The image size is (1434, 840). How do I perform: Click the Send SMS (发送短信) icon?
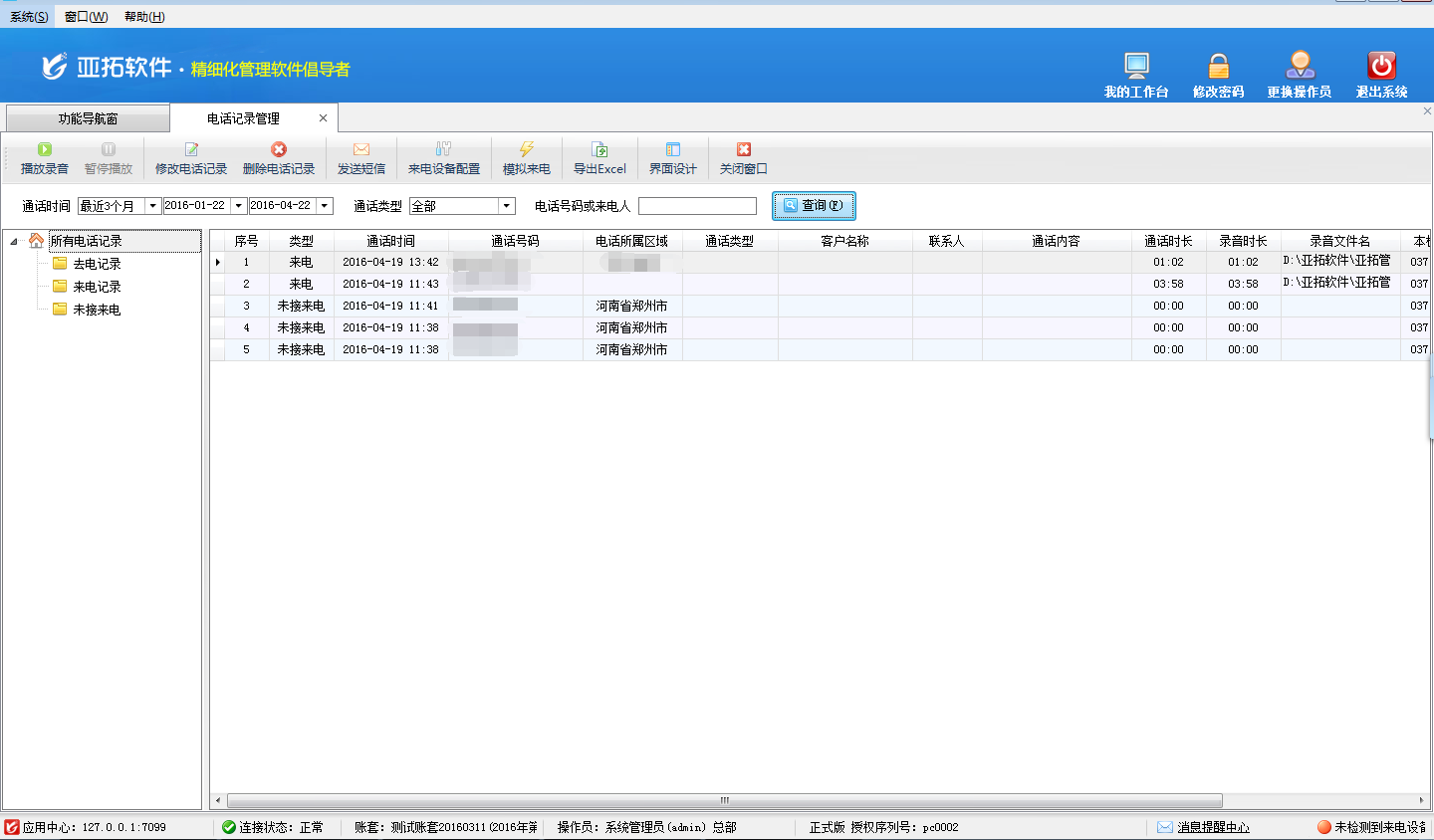pyautogui.click(x=361, y=150)
